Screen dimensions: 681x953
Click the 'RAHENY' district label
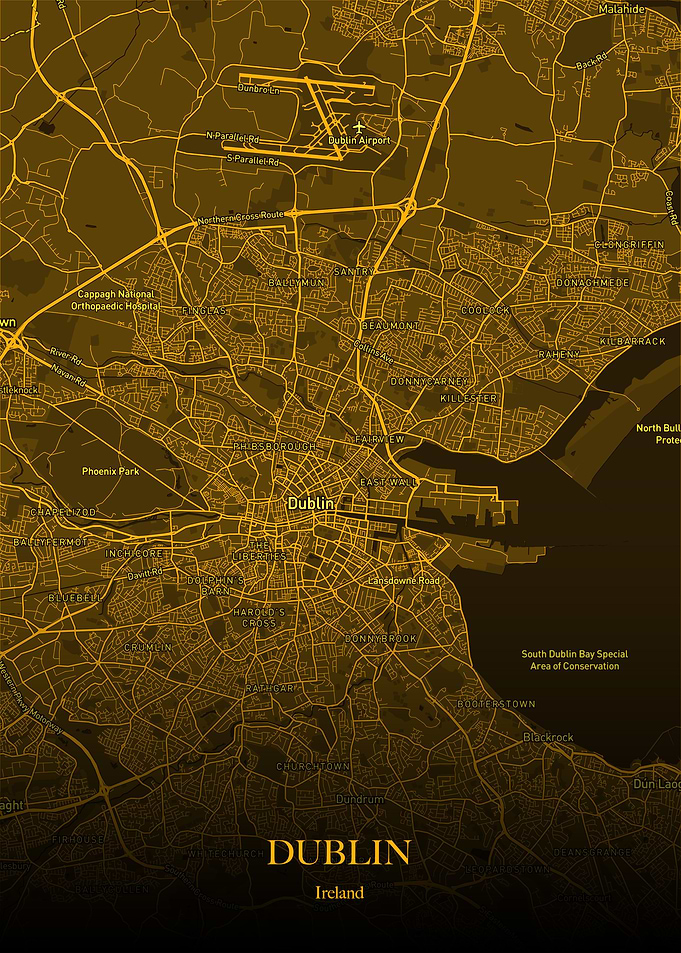pos(559,354)
